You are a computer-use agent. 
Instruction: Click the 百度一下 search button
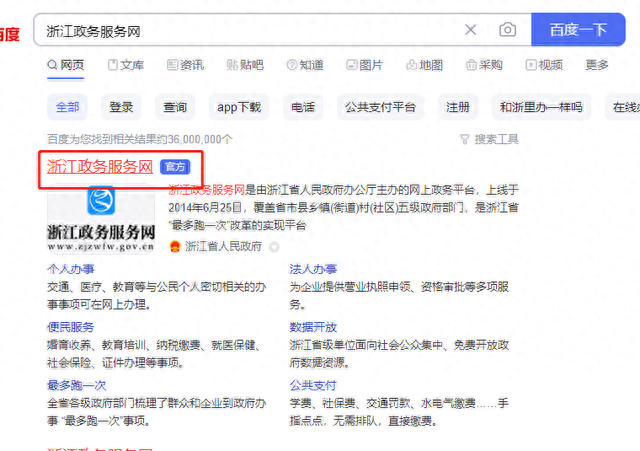click(x=578, y=29)
